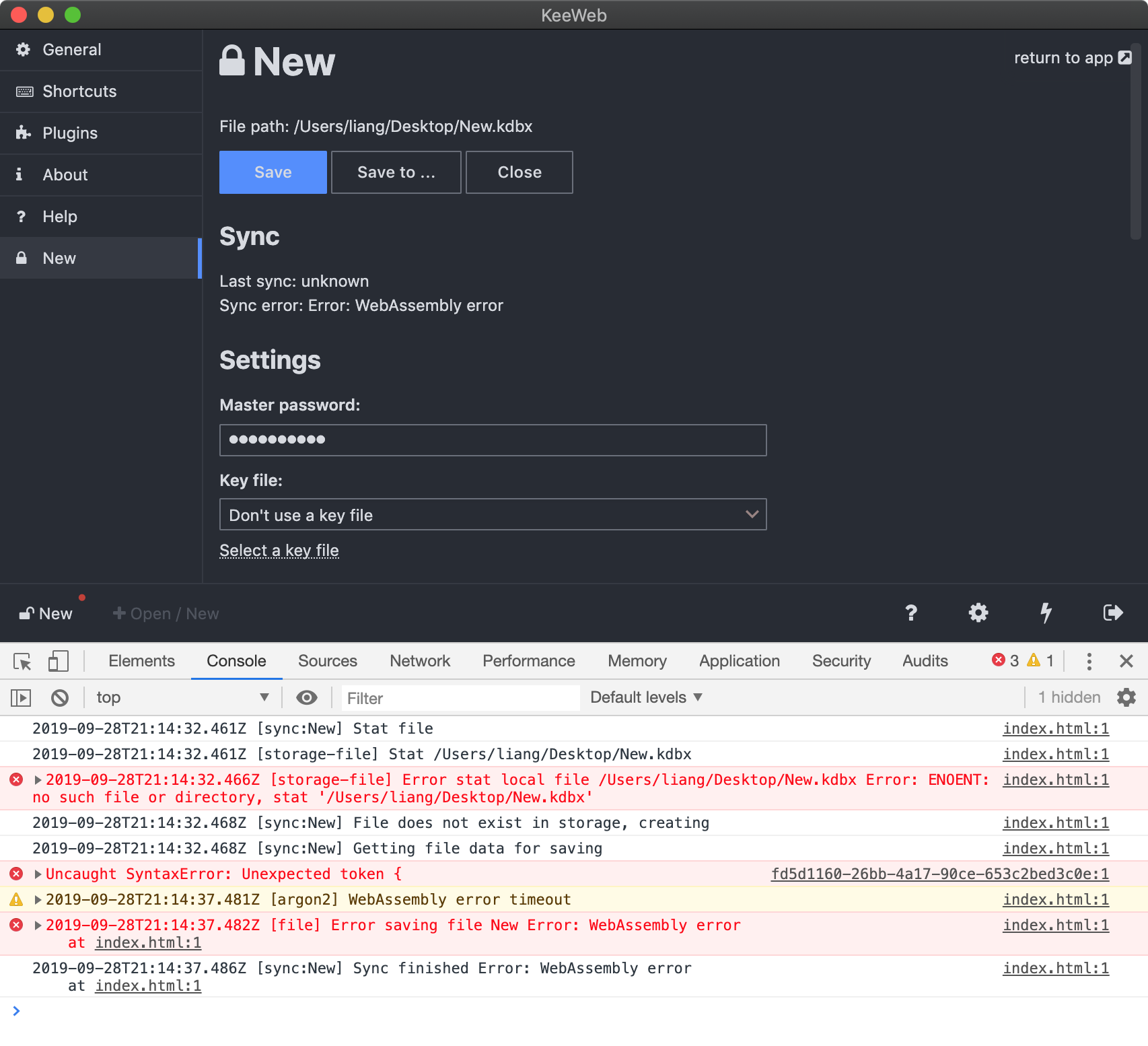Image resolution: width=1148 pixels, height=1046 pixels.
Task: Click the lock workspace sign-out icon
Action: 1113,613
